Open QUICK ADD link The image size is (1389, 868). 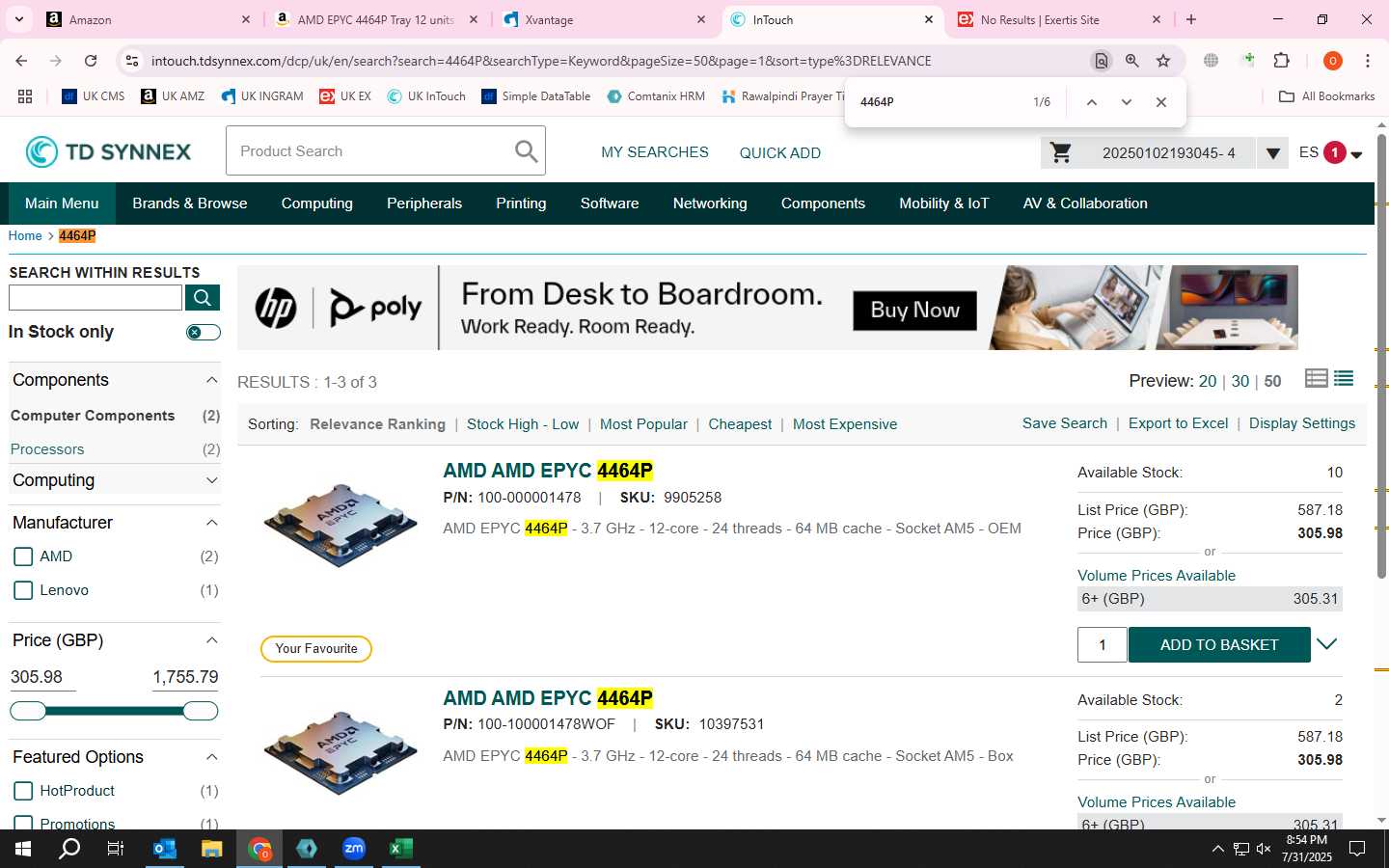point(780,152)
